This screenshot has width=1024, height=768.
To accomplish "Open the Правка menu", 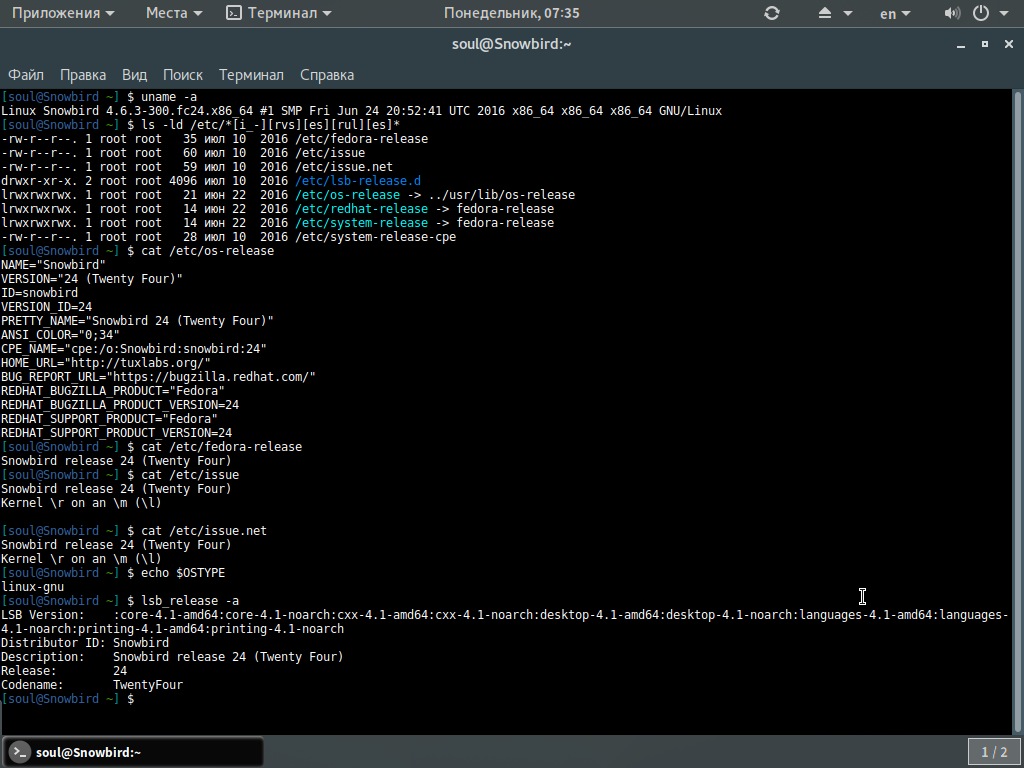I will (x=83, y=75).
